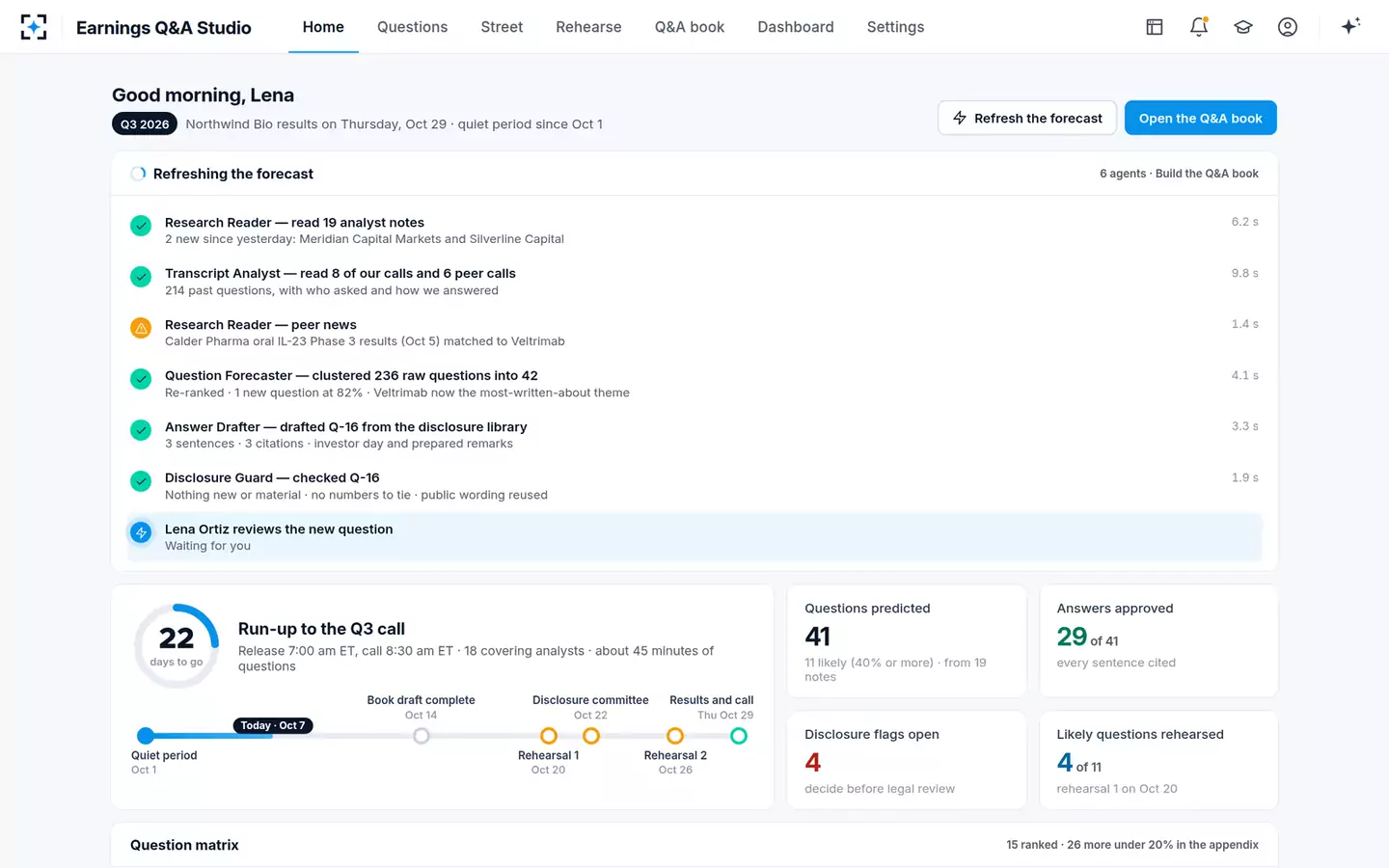This screenshot has height=868, width=1389.
Task: Click the blue lightning icon beside Lena Ortiz review
Action: [x=141, y=532]
